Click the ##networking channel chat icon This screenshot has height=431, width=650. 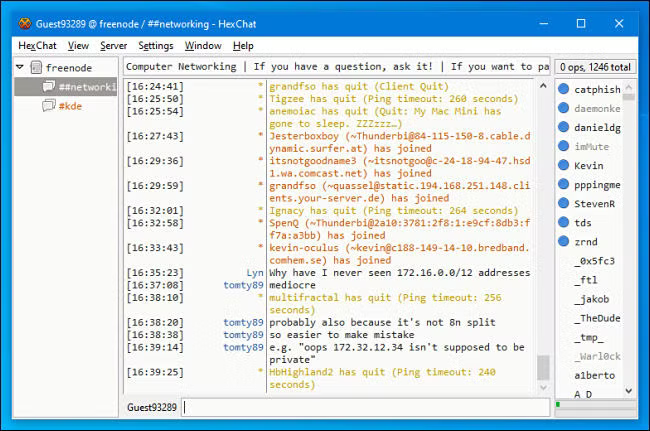(49, 86)
